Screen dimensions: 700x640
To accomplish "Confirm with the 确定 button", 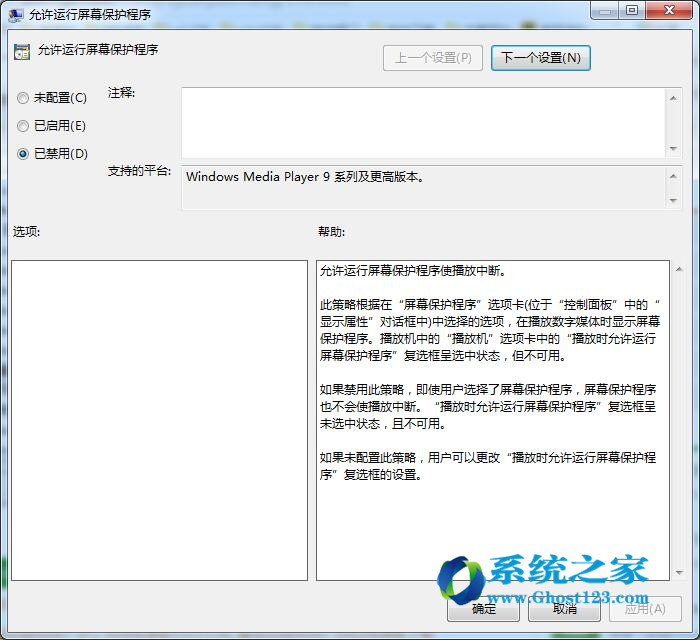I will (483, 608).
